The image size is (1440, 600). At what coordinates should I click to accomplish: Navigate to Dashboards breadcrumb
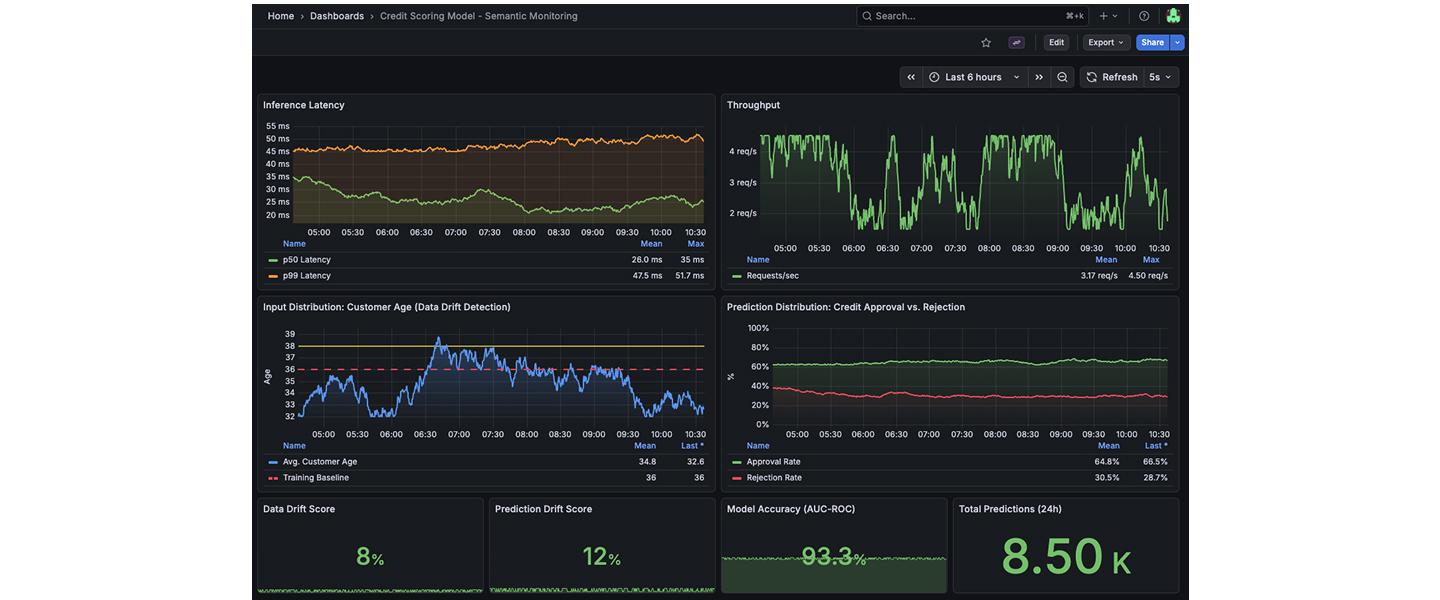(x=337, y=16)
